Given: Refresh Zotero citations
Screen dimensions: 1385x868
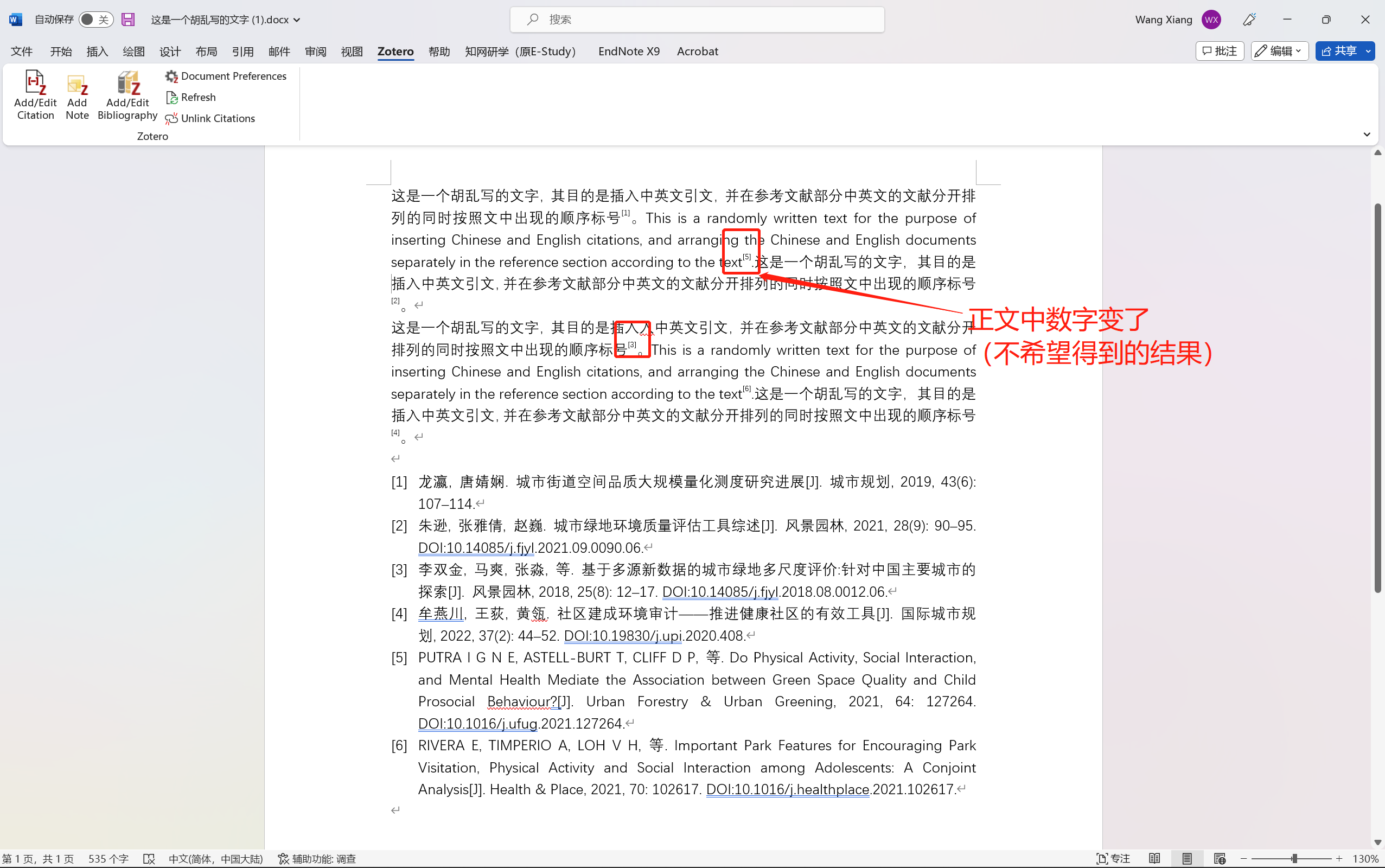Looking at the screenshot, I should coord(190,98).
